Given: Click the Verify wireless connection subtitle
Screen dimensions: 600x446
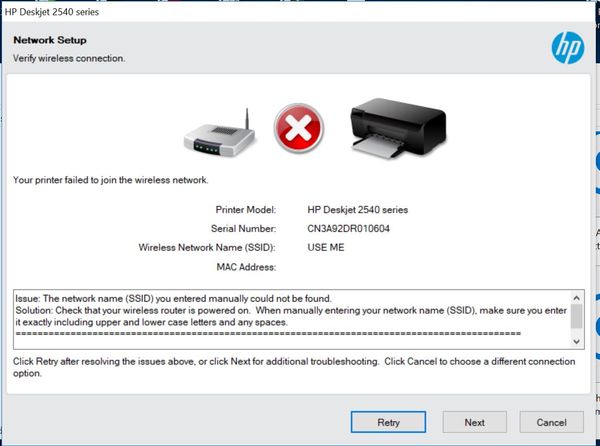Looking at the screenshot, I should tap(69, 58).
